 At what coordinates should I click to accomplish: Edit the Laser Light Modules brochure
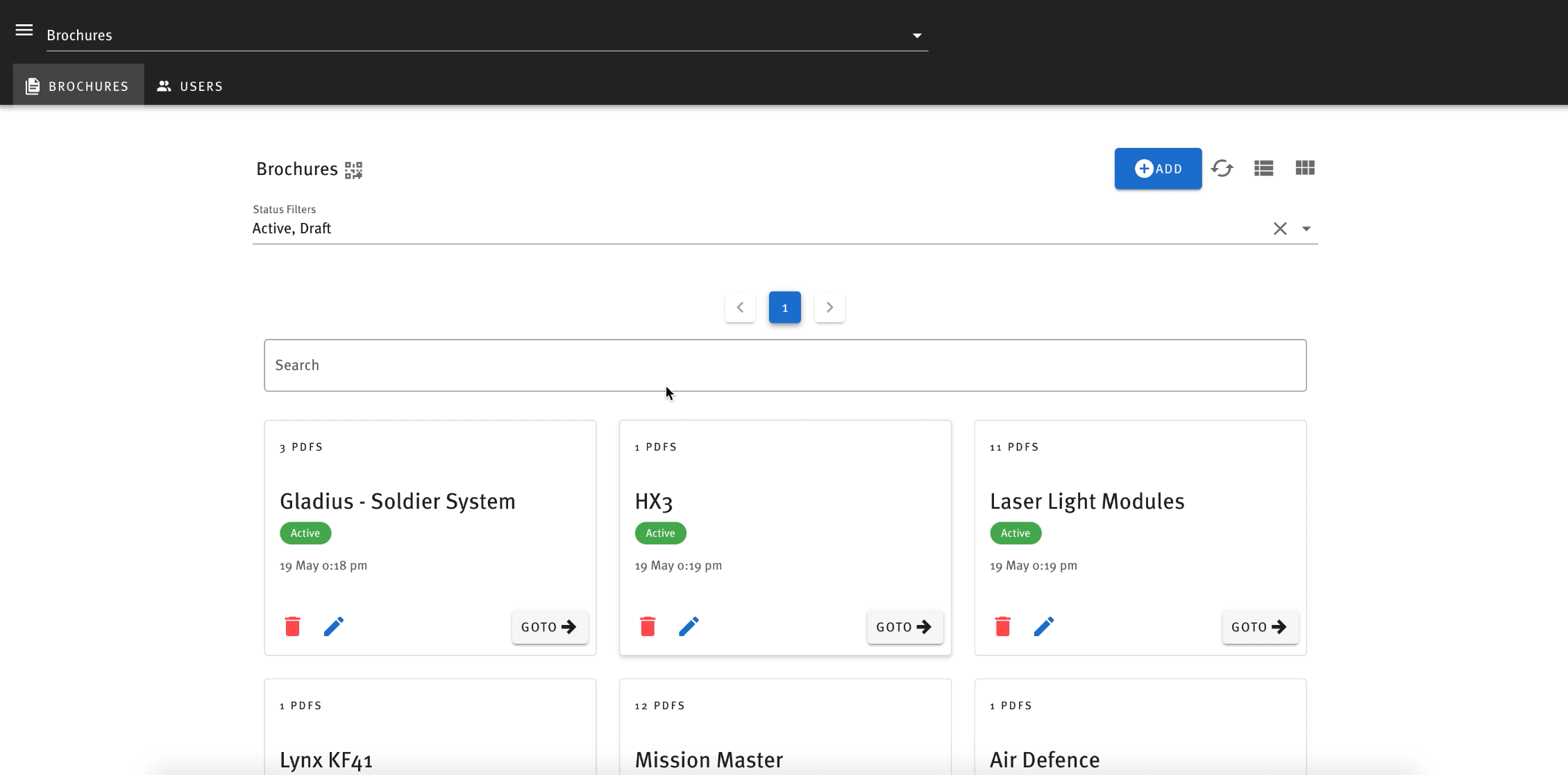click(1043, 626)
